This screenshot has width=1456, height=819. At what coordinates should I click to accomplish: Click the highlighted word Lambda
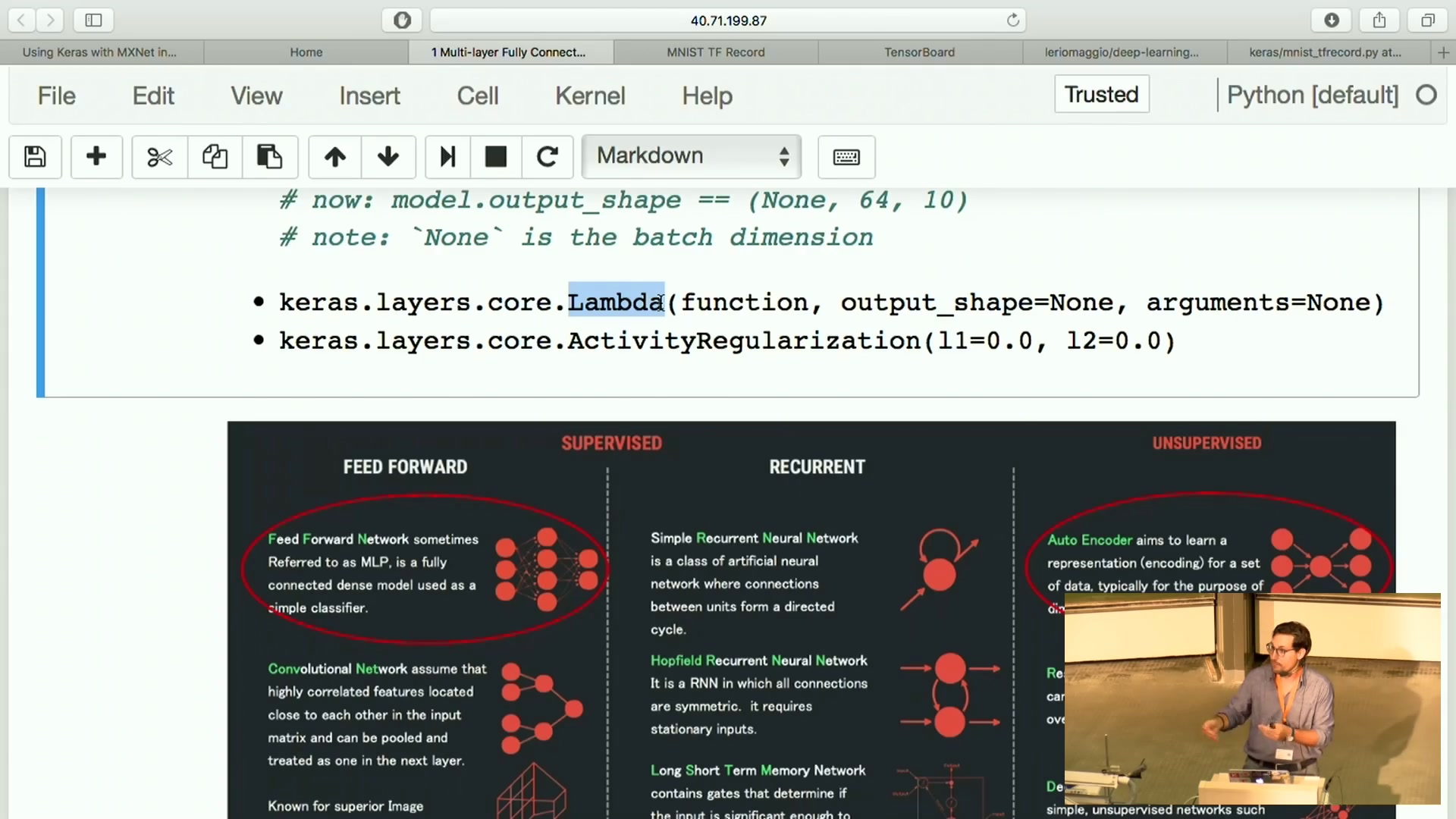[616, 302]
